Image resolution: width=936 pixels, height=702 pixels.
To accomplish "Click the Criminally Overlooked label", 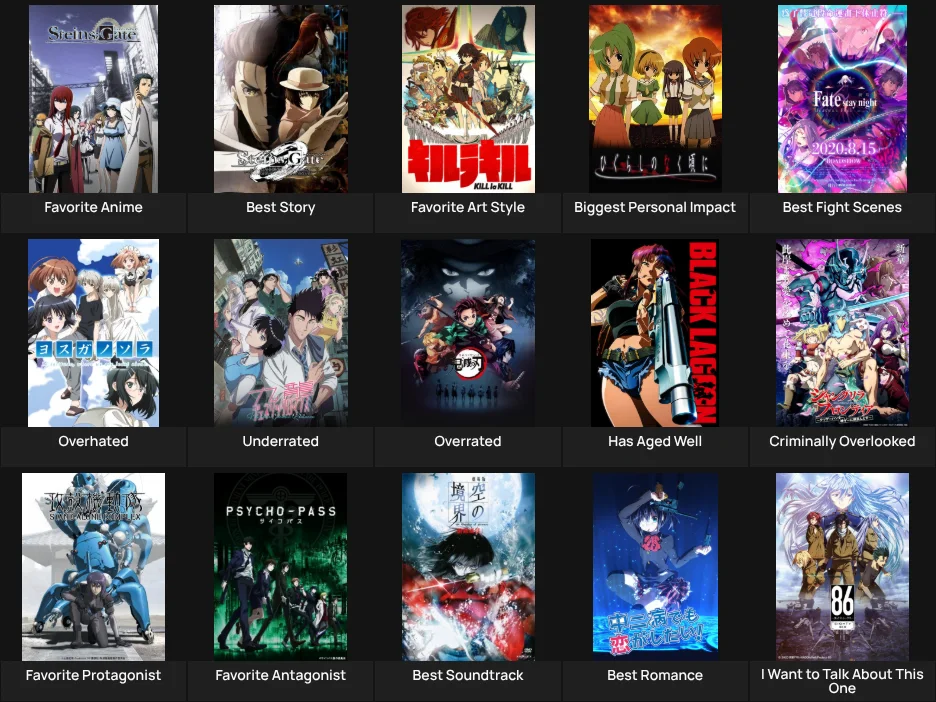I will 842,441.
